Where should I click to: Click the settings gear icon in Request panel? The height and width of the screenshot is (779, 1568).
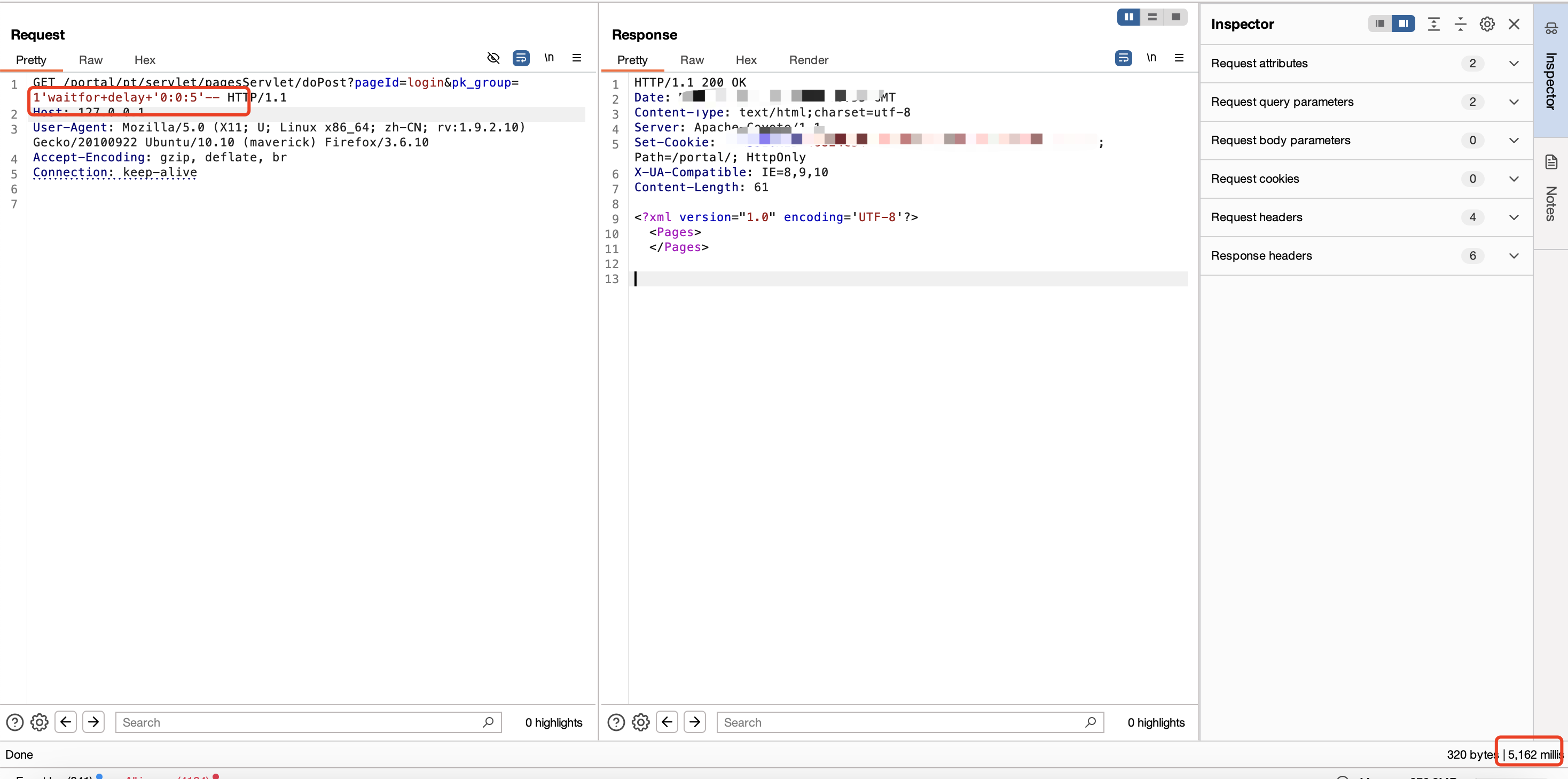[x=39, y=721]
